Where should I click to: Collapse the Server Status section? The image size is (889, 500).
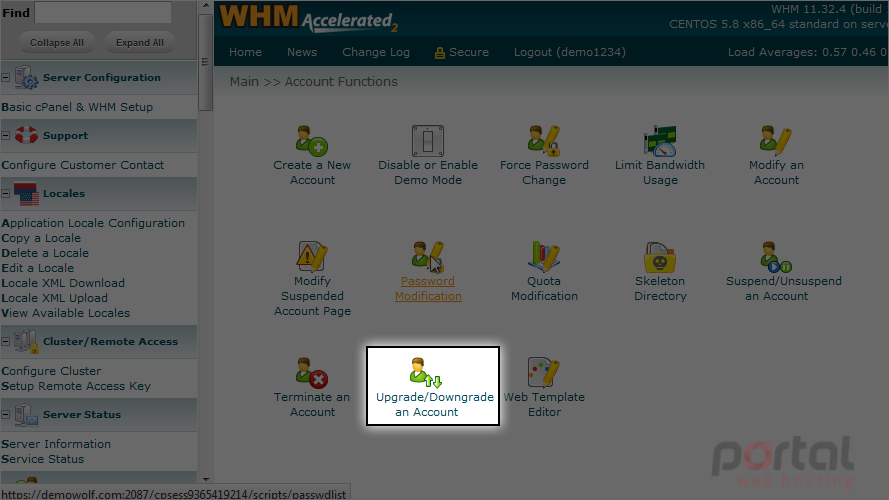(x=6, y=414)
